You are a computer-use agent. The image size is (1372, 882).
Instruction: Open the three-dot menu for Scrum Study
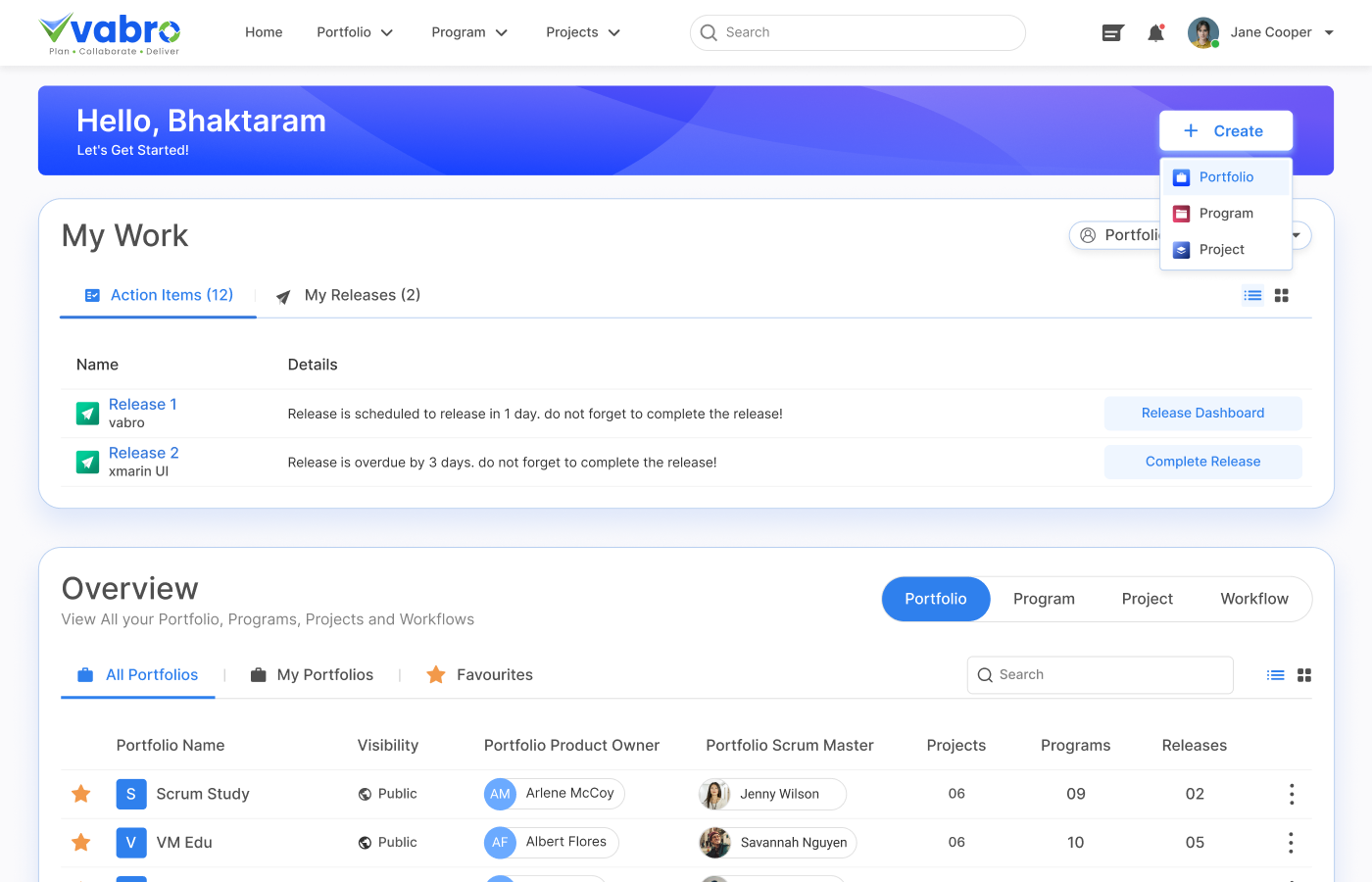tap(1291, 794)
